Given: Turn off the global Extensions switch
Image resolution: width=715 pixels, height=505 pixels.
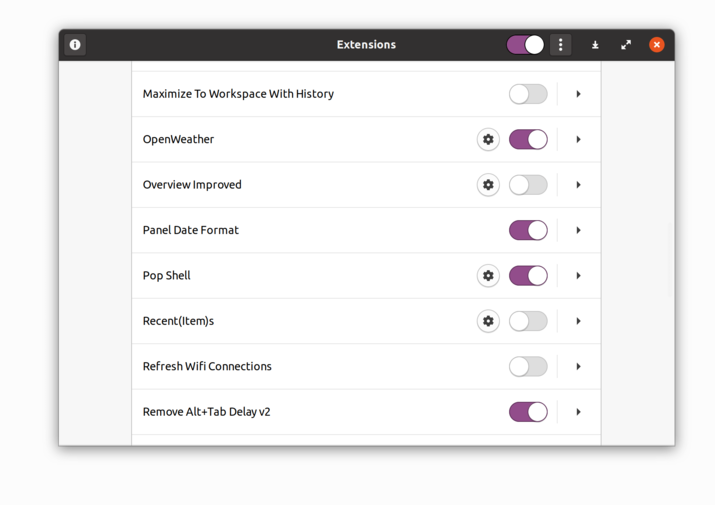Looking at the screenshot, I should click(525, 45).
